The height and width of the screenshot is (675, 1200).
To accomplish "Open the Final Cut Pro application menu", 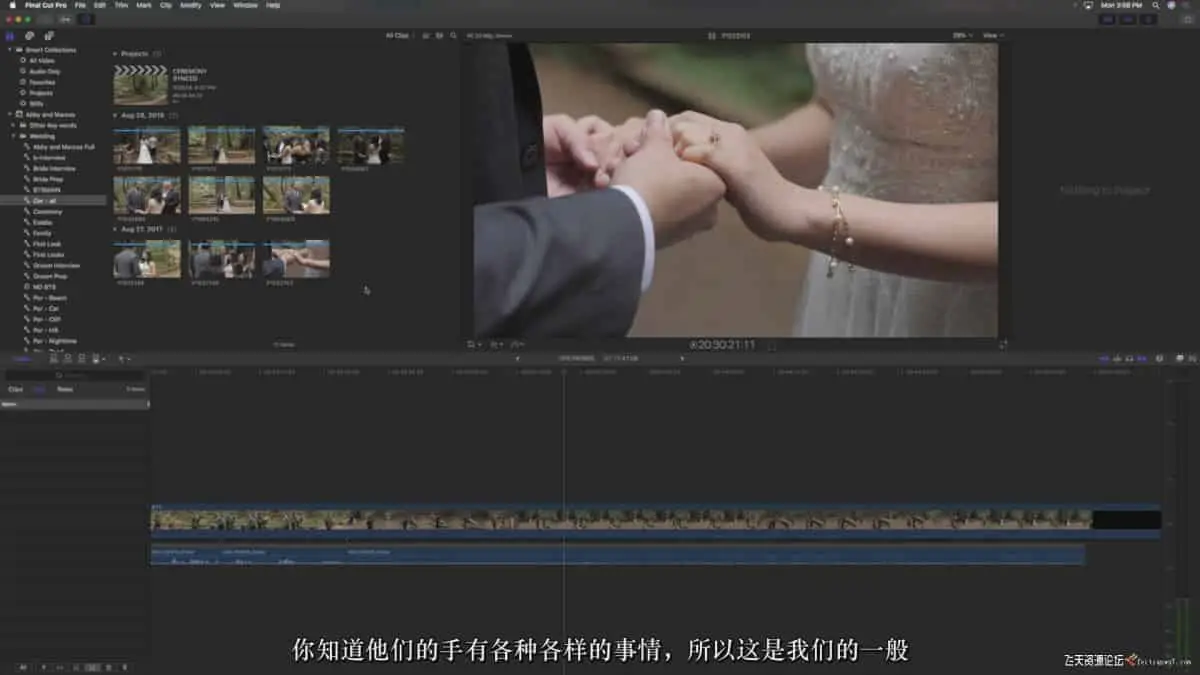I will [46, 5].
